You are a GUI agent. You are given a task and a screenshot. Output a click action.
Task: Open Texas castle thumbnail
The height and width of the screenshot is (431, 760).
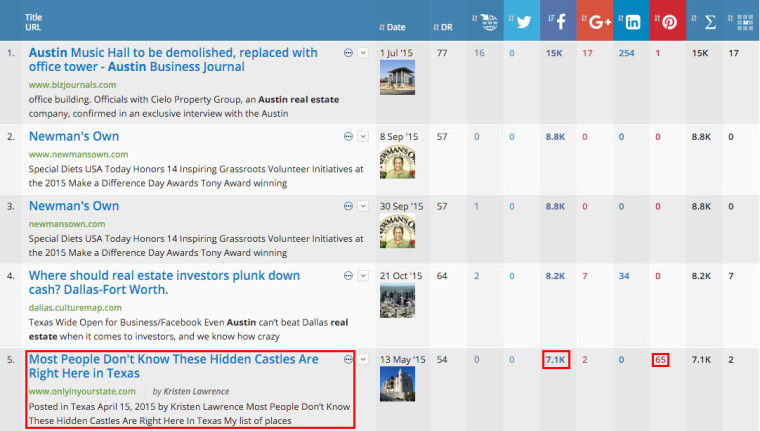(x=397, y=384)
